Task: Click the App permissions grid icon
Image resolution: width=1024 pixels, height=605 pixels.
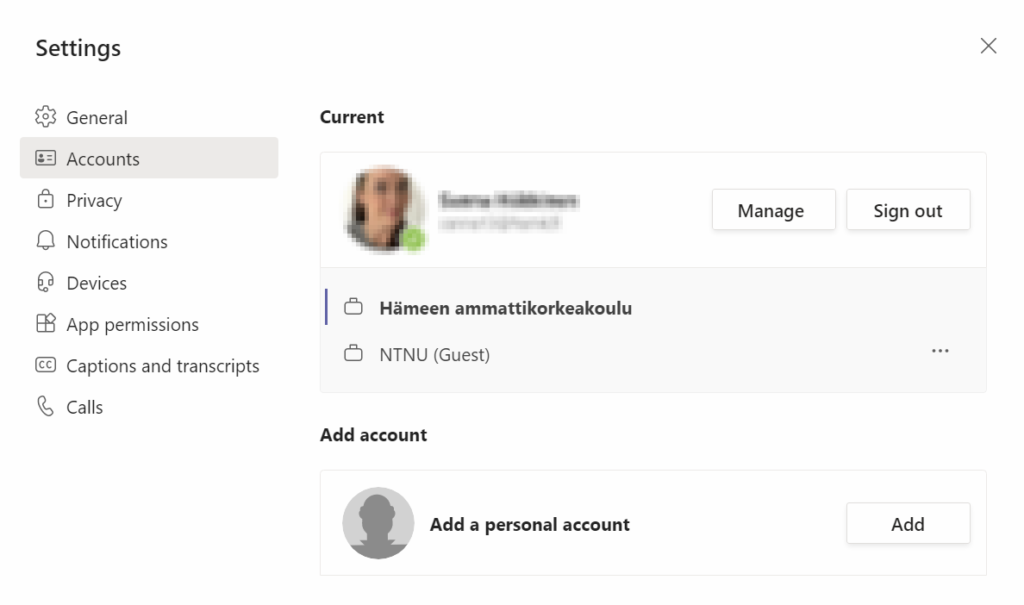Action: [x=46, y=323]
